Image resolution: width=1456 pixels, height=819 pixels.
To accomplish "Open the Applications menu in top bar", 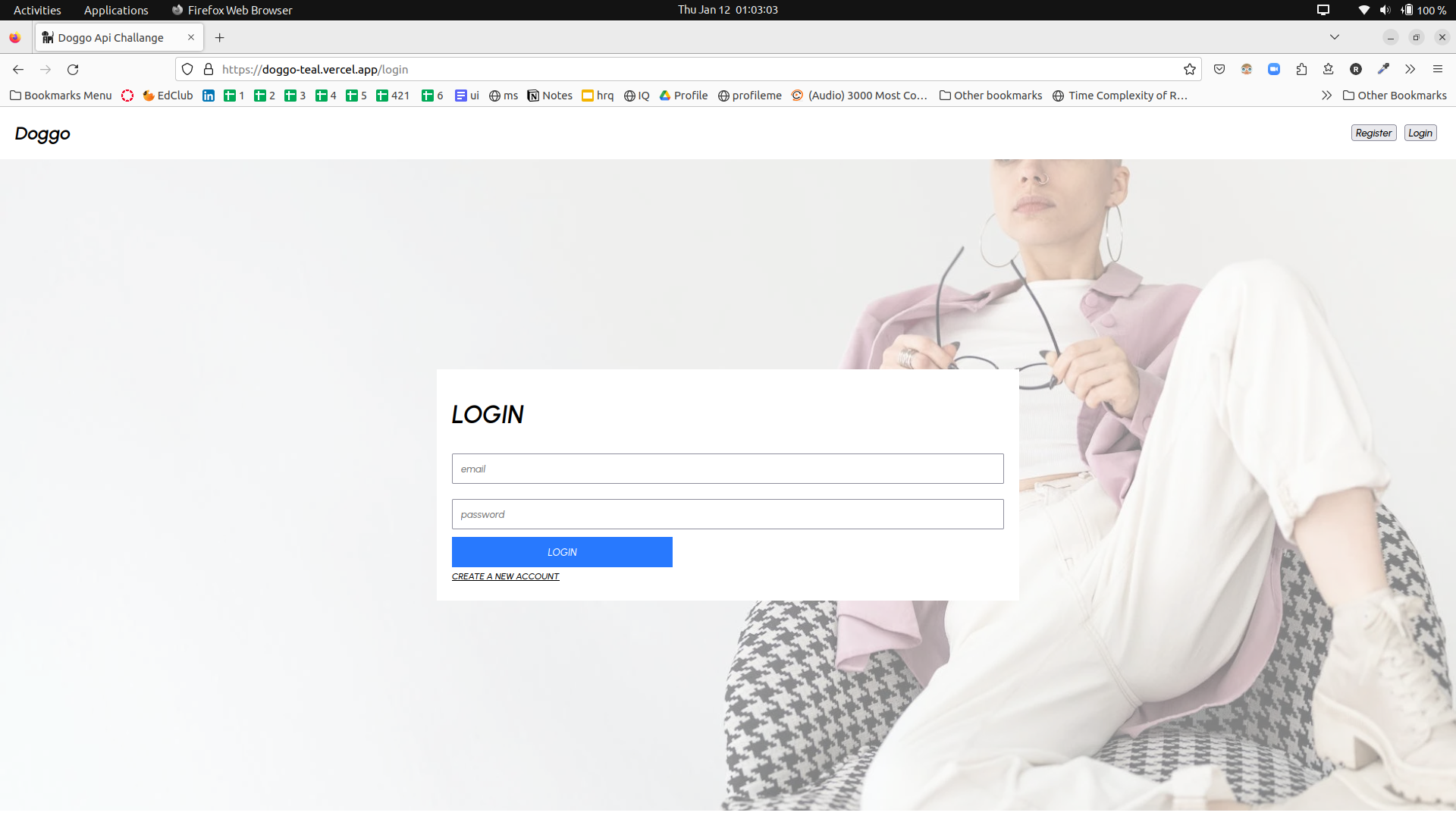I will pos(116,10).
